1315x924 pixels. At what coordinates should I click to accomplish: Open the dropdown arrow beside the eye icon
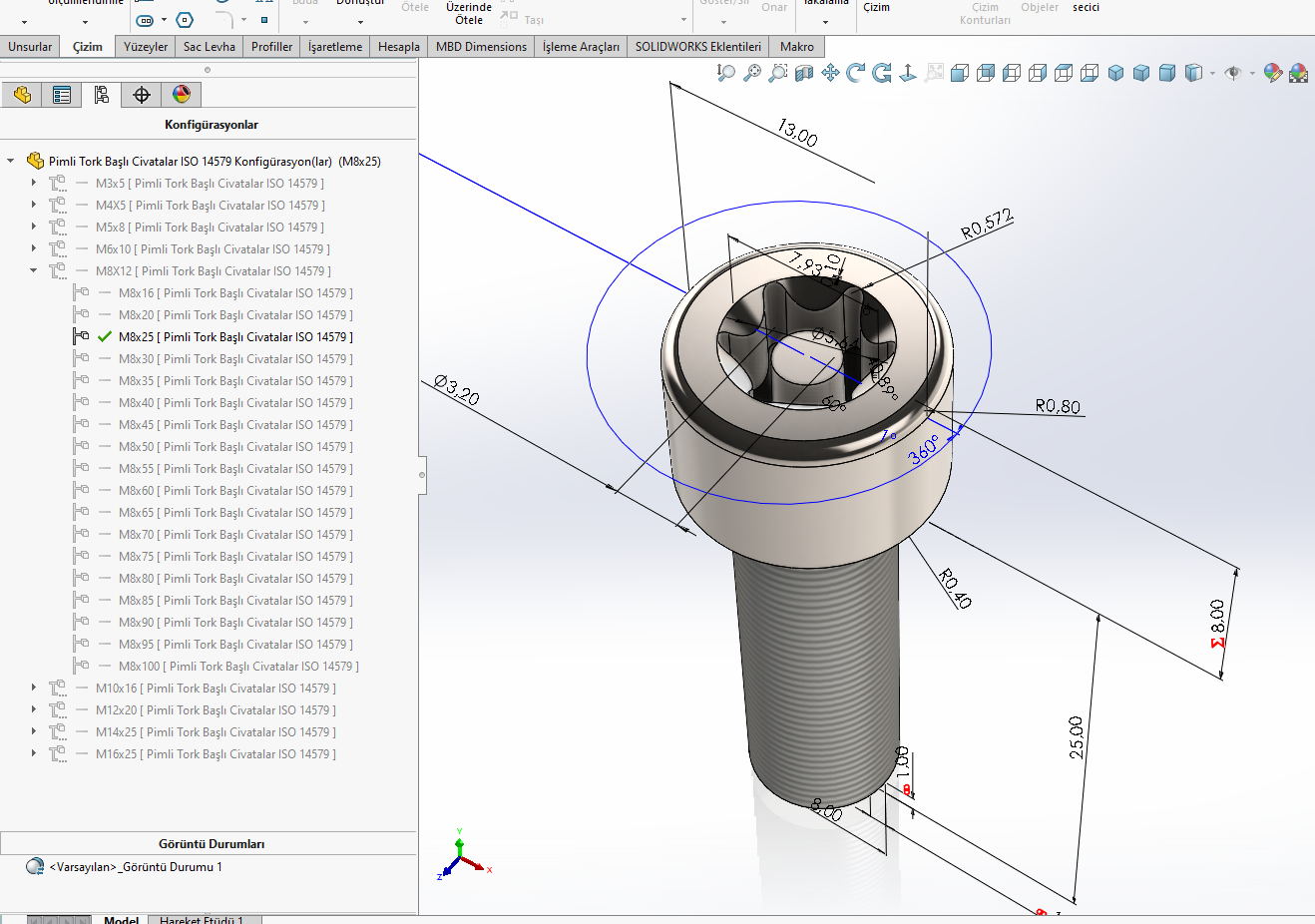click(x=1252, y=73)
